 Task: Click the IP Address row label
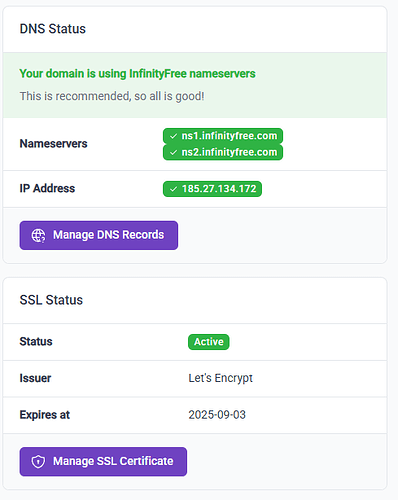pos(47,189)
